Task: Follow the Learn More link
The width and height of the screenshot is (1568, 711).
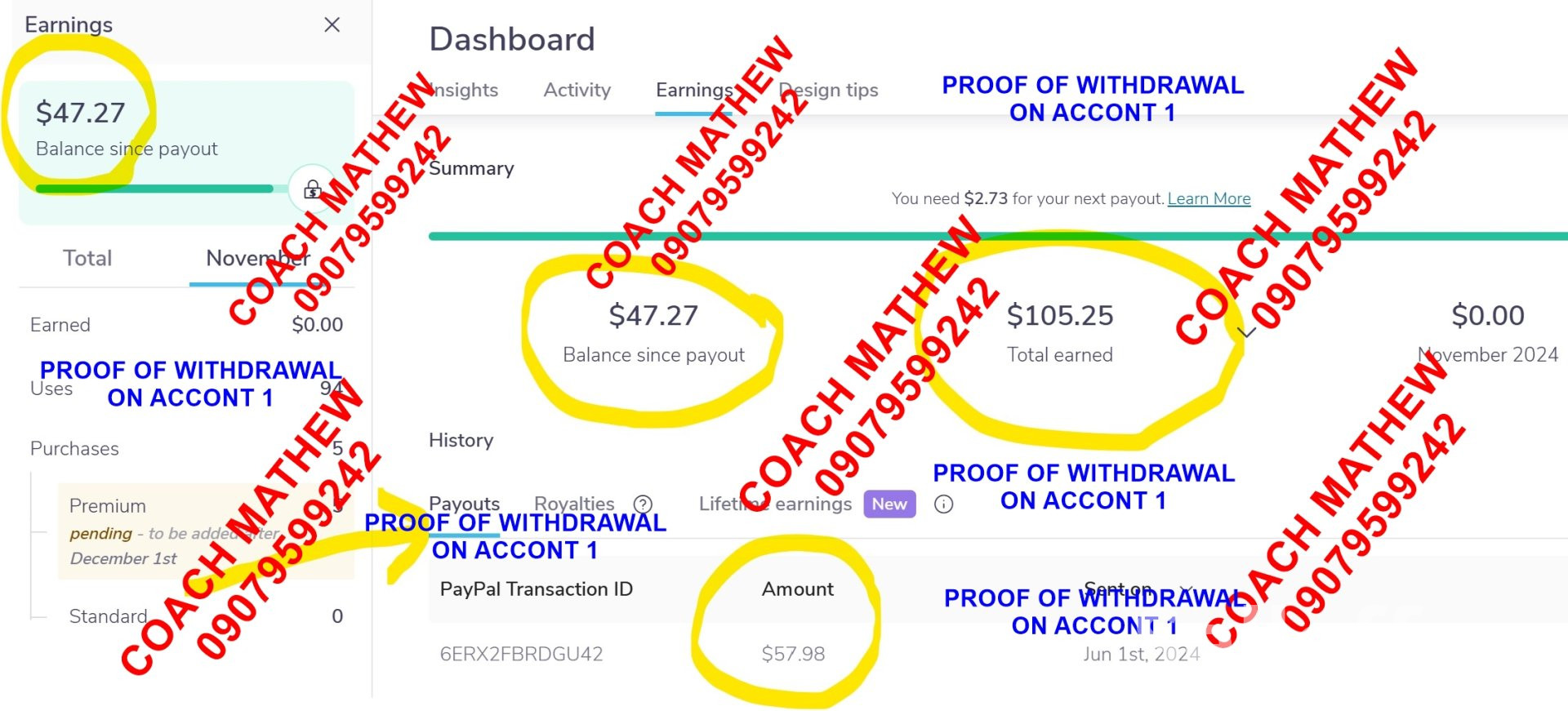Action: [x=1209, y=198]
